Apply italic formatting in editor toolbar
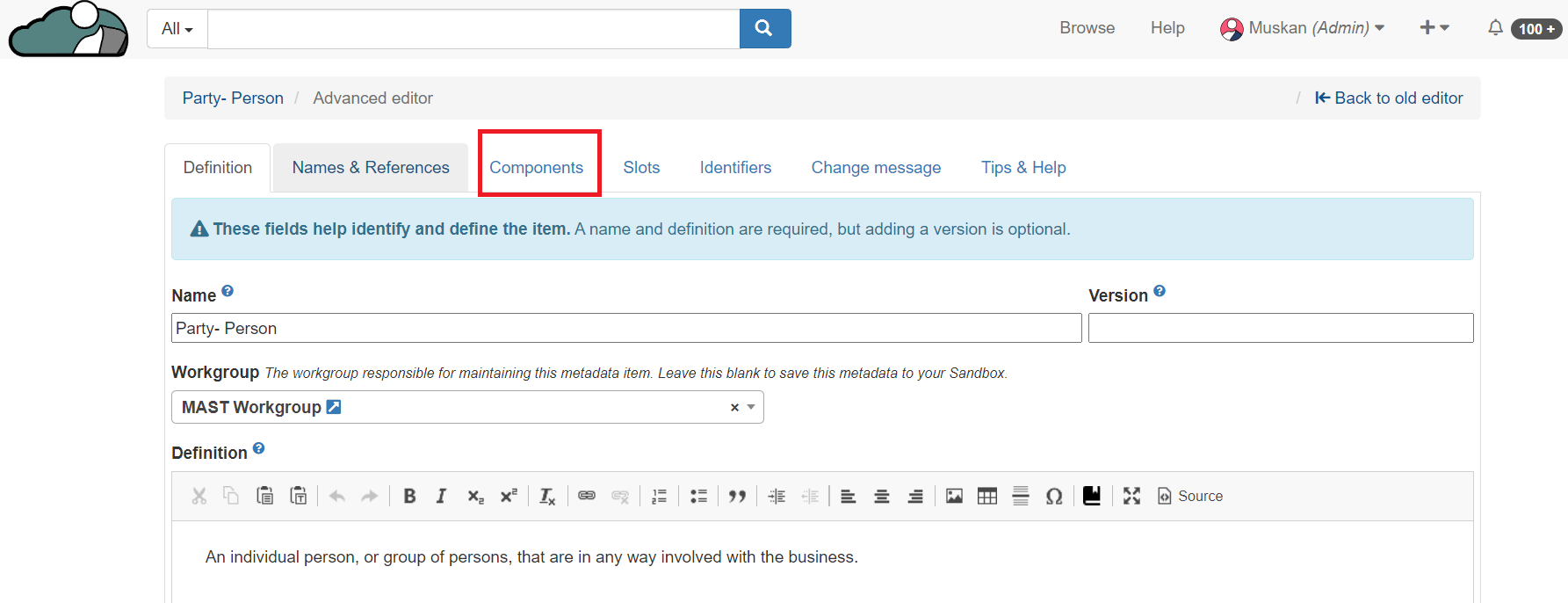1568x603 pixels. point(441,497)
